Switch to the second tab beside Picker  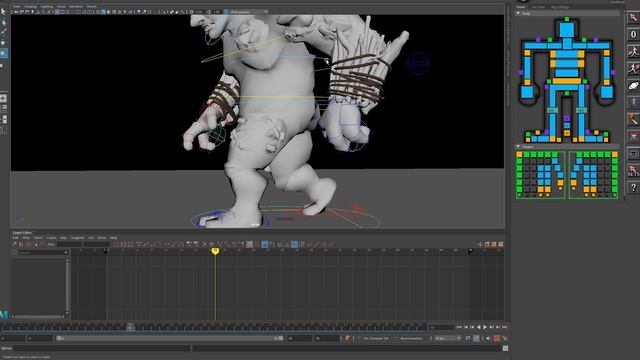click(x=538, y=7)
